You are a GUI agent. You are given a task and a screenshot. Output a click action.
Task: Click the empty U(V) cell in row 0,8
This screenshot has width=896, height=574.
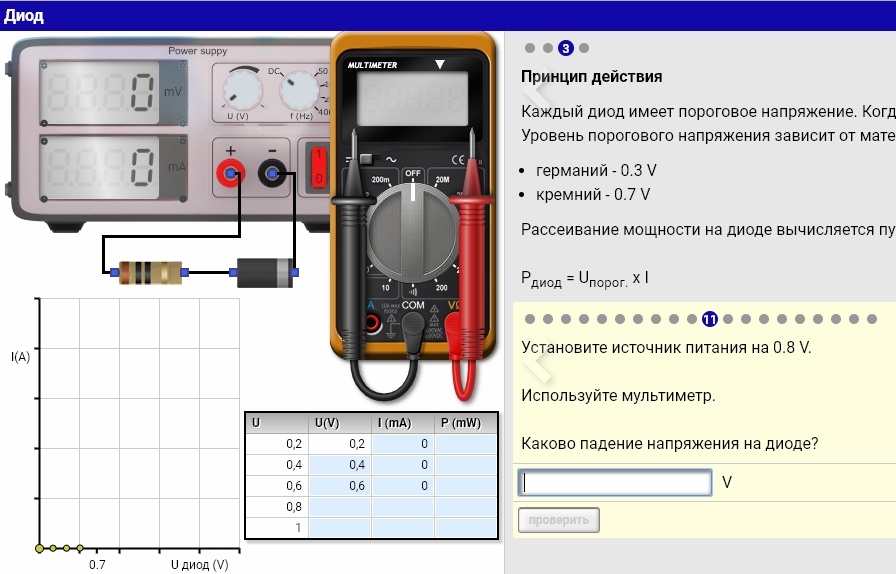[340, 507]
